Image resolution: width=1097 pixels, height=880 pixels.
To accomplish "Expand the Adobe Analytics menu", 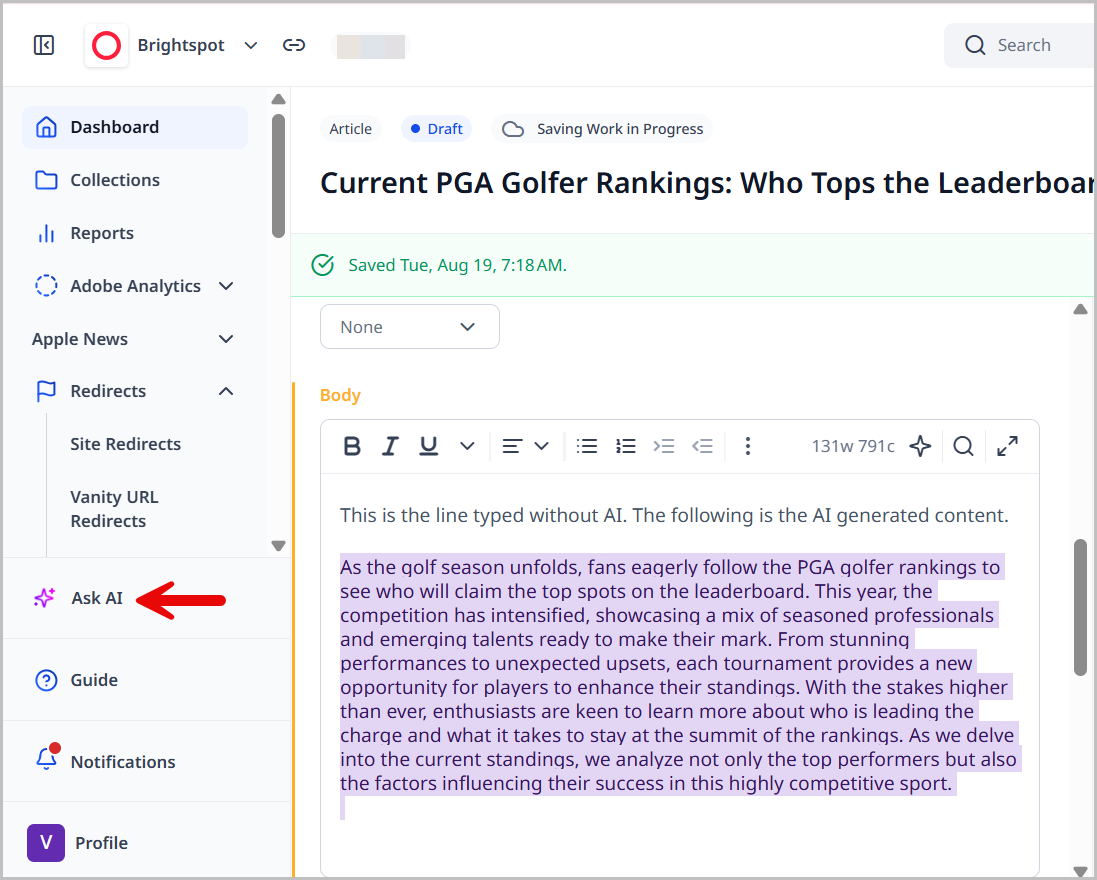I will [x=226, y=286].
